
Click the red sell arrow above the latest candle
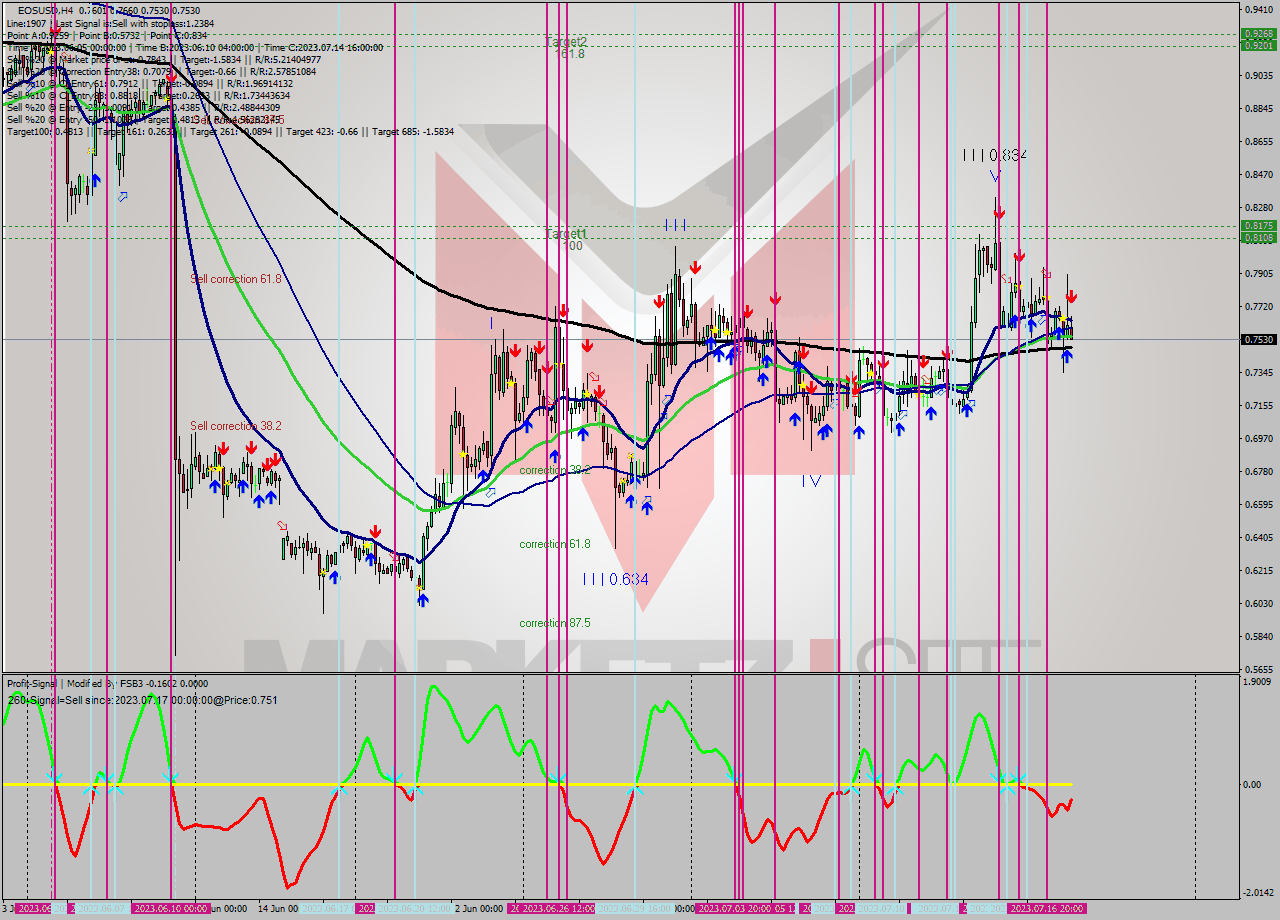pyautogui.click(x=1071, y=297)
